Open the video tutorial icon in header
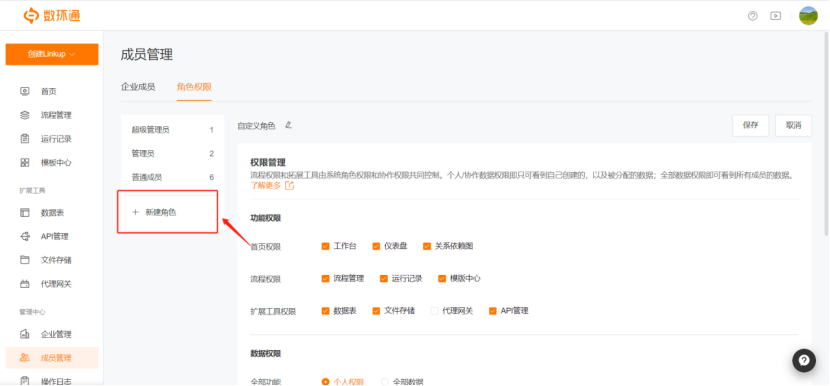 point(775,16)
